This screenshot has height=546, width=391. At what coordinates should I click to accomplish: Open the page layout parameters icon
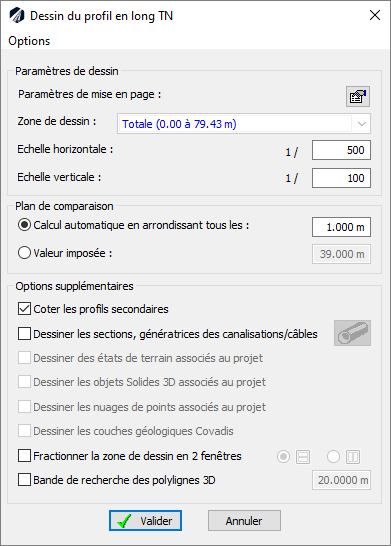358,96
